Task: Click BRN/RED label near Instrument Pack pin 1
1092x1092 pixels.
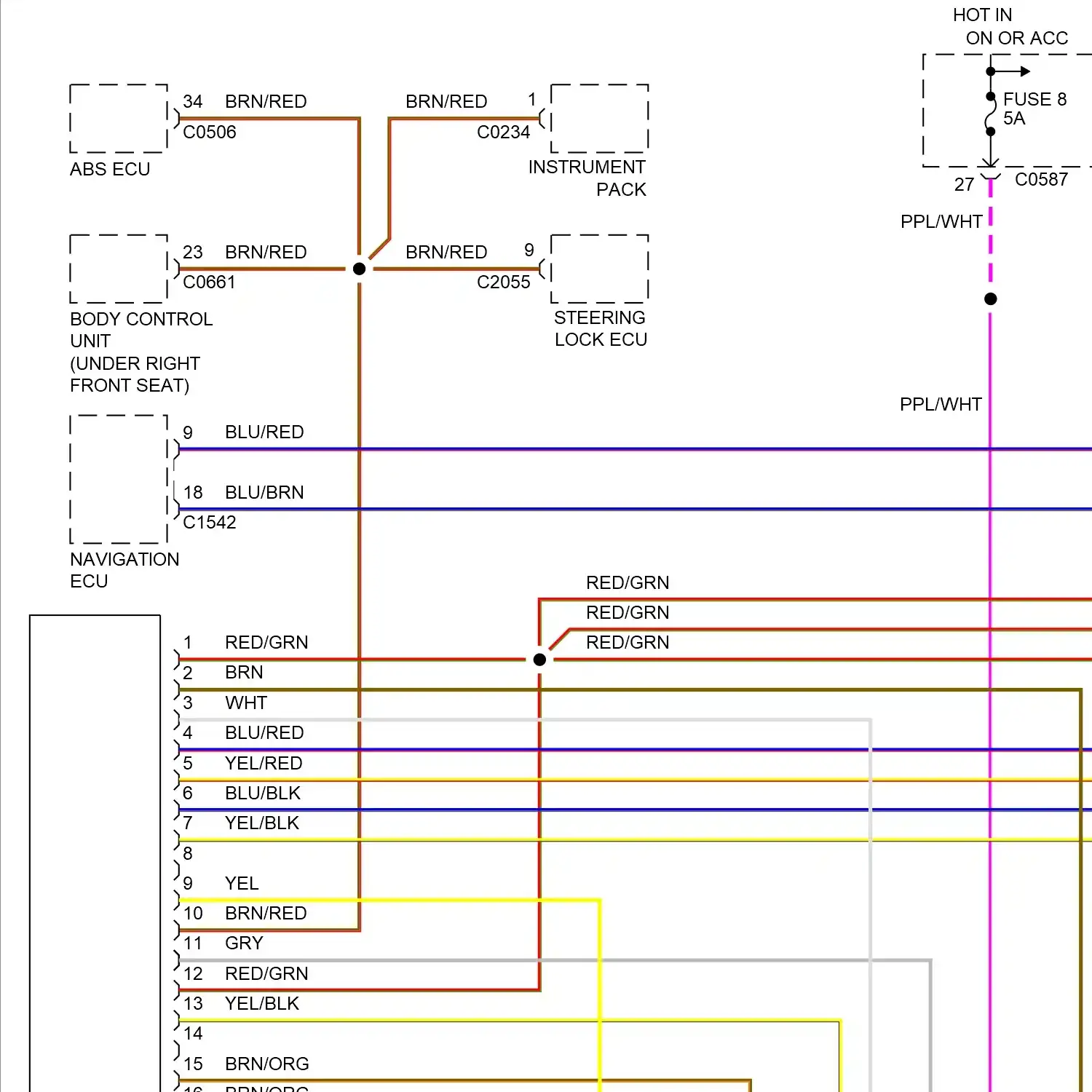Action: click(x=446, y=101)
